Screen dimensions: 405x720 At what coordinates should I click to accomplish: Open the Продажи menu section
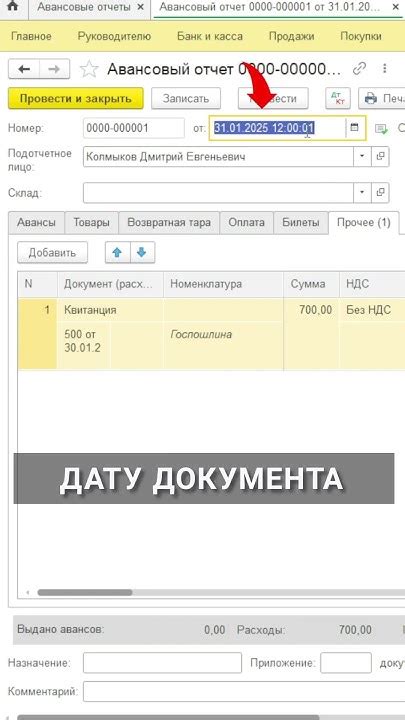point(291,37)
